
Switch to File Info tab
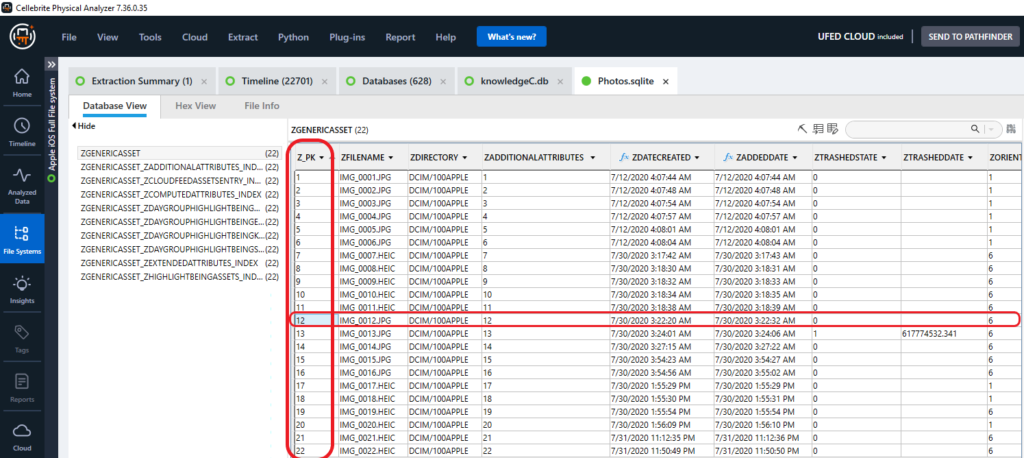tap(262, 106)
